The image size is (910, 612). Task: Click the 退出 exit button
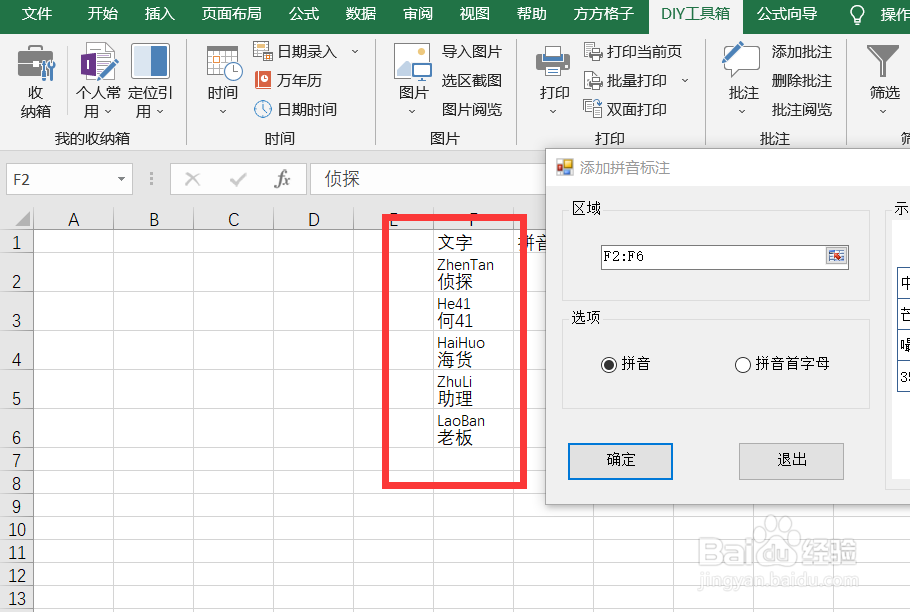click(791, 461)
